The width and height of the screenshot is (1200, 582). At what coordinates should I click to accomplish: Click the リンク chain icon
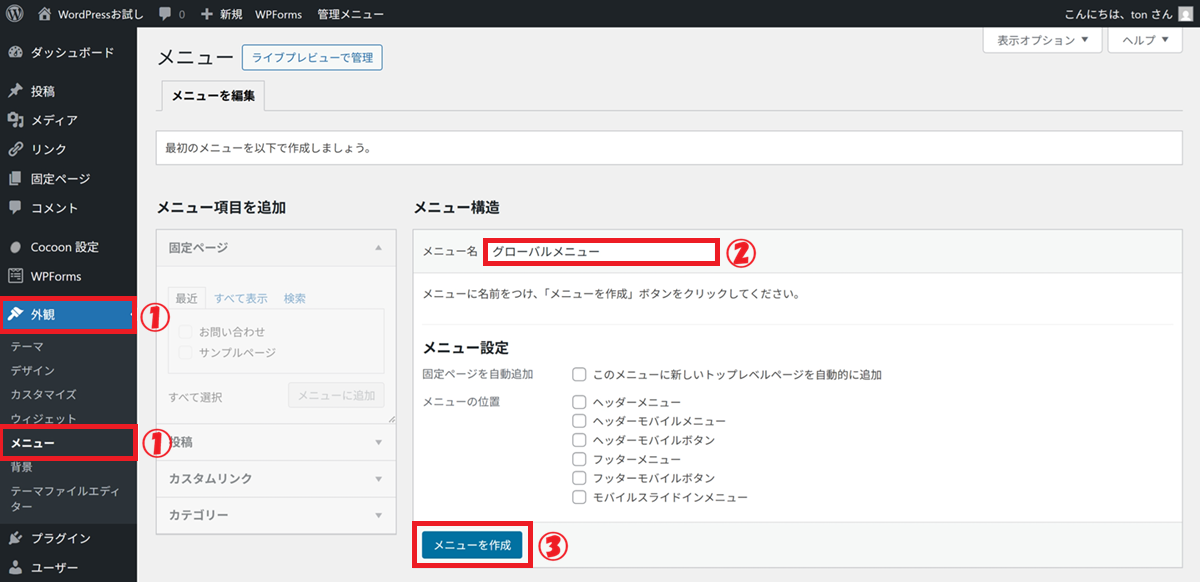[15, 149]
